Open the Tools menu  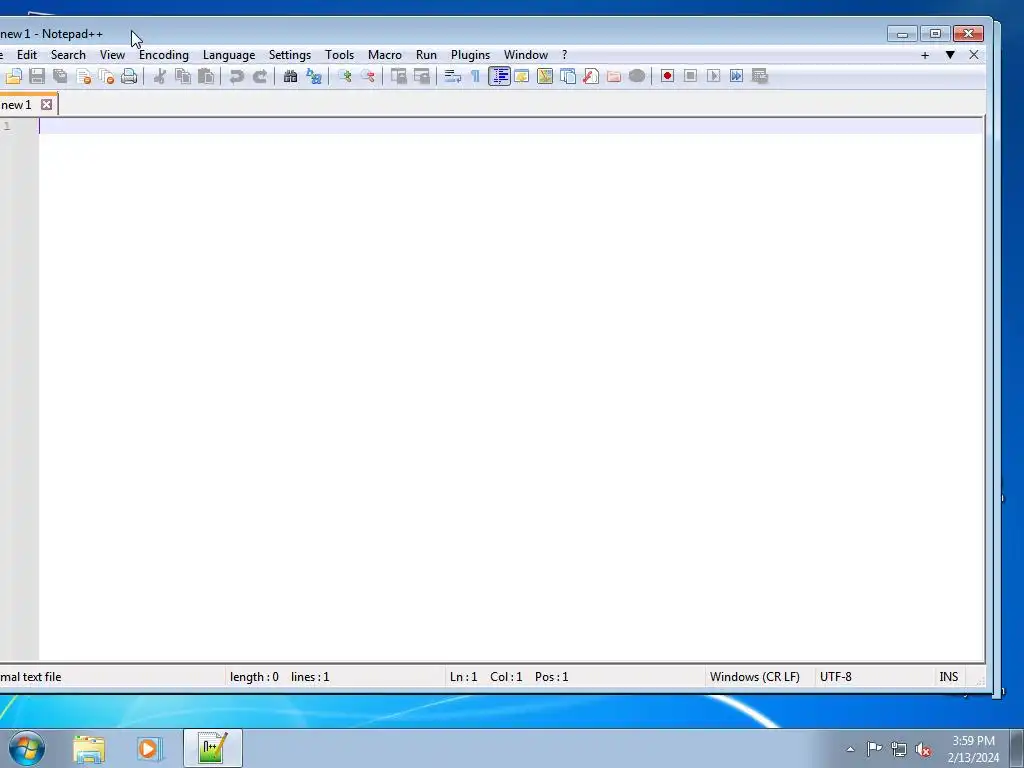[340, 55]
